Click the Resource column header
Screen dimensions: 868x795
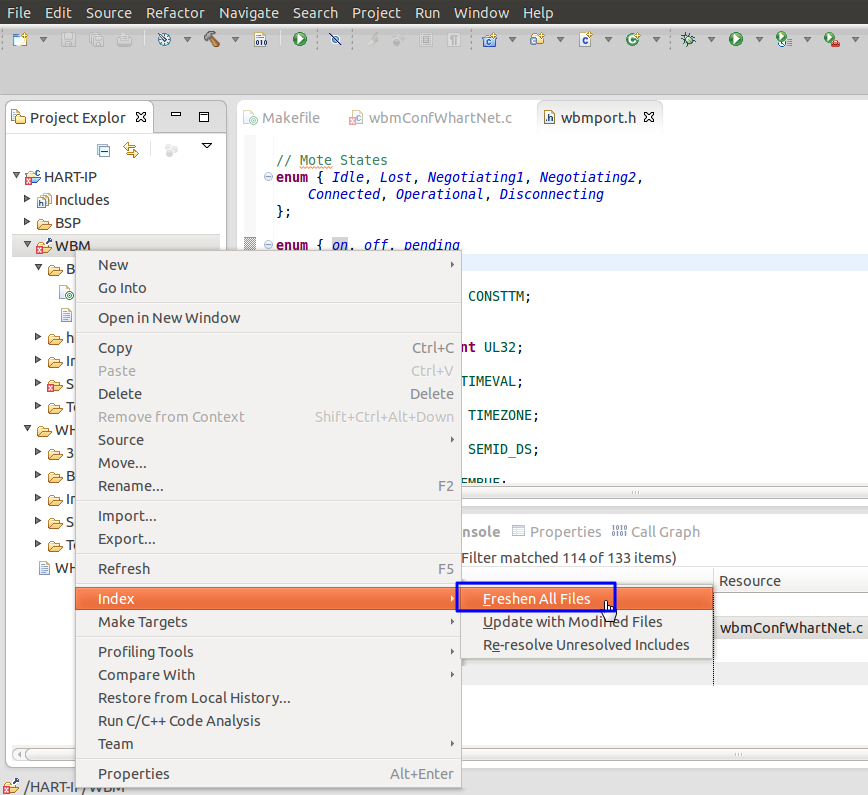(x=750, y=581)
